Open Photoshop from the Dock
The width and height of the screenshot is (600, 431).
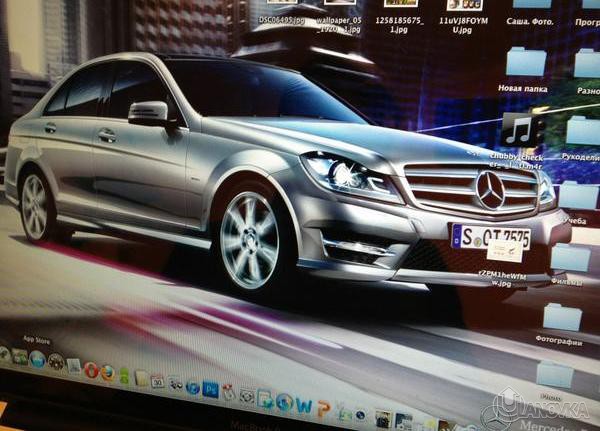(211, 388)
